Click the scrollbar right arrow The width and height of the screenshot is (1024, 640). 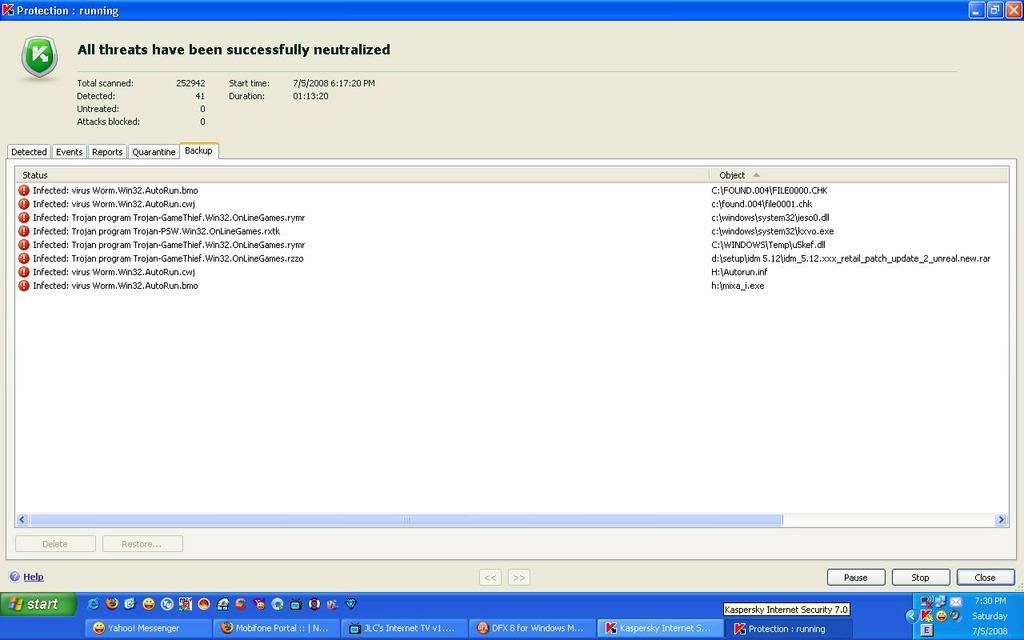pos(1000,520)
